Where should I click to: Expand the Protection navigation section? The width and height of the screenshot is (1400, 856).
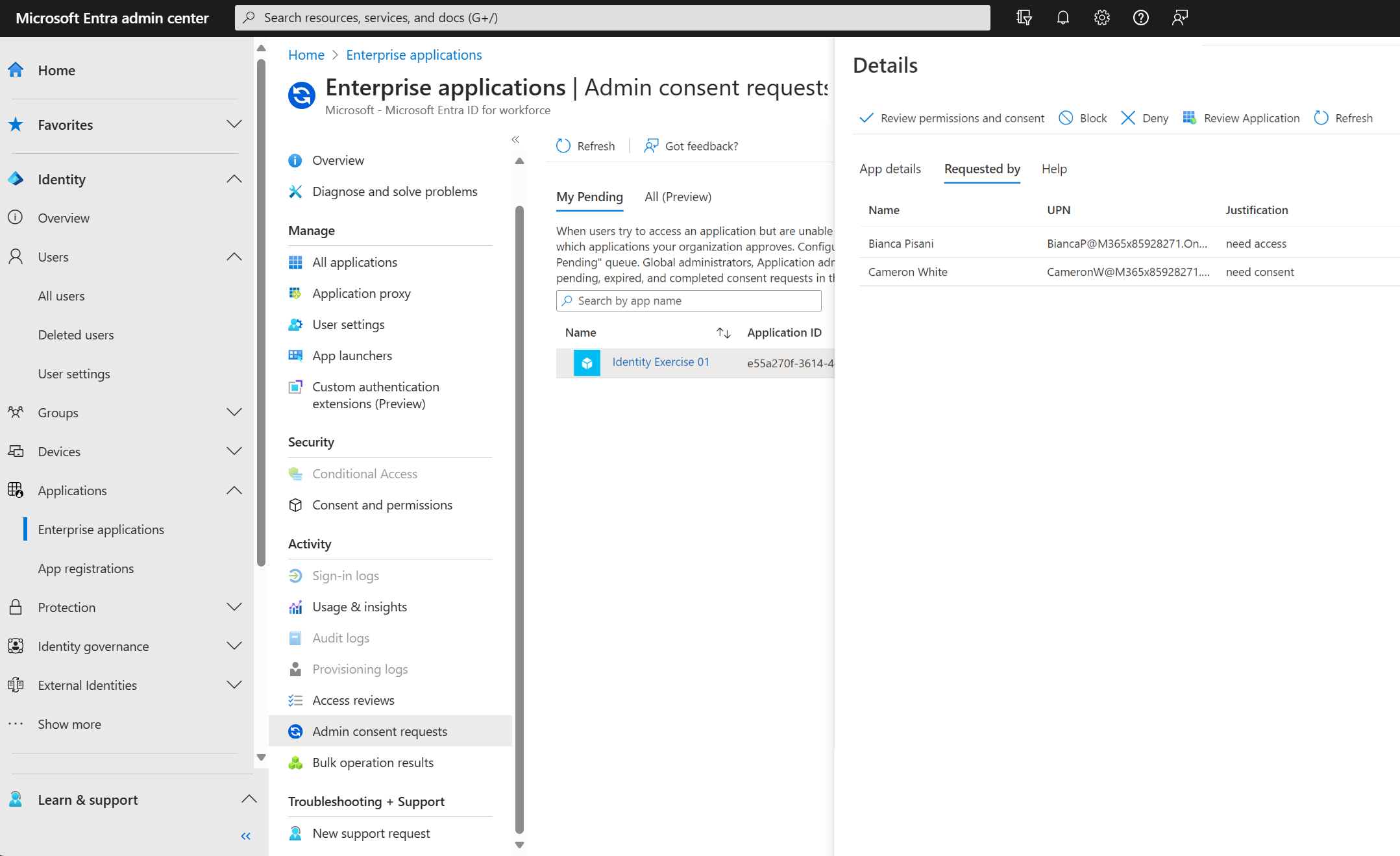[x=234, y=607]
